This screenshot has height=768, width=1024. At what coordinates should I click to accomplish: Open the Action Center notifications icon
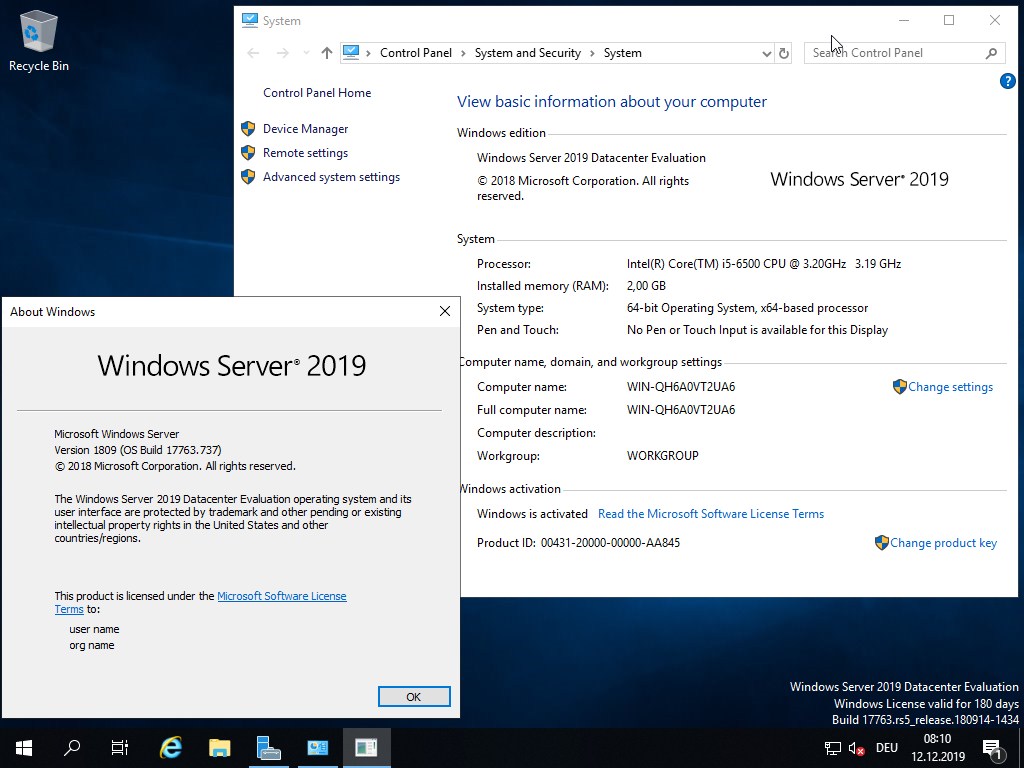click(x=992, y=748)
